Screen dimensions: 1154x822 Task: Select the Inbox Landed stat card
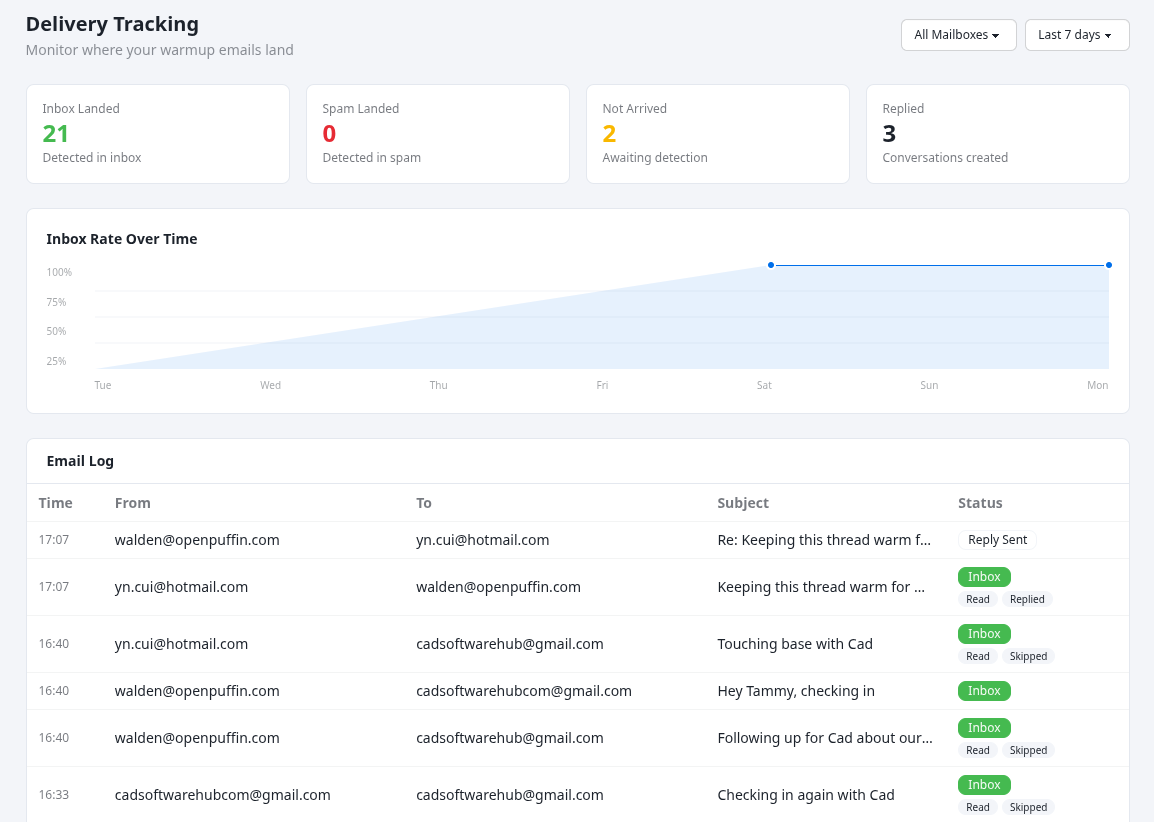157,133
